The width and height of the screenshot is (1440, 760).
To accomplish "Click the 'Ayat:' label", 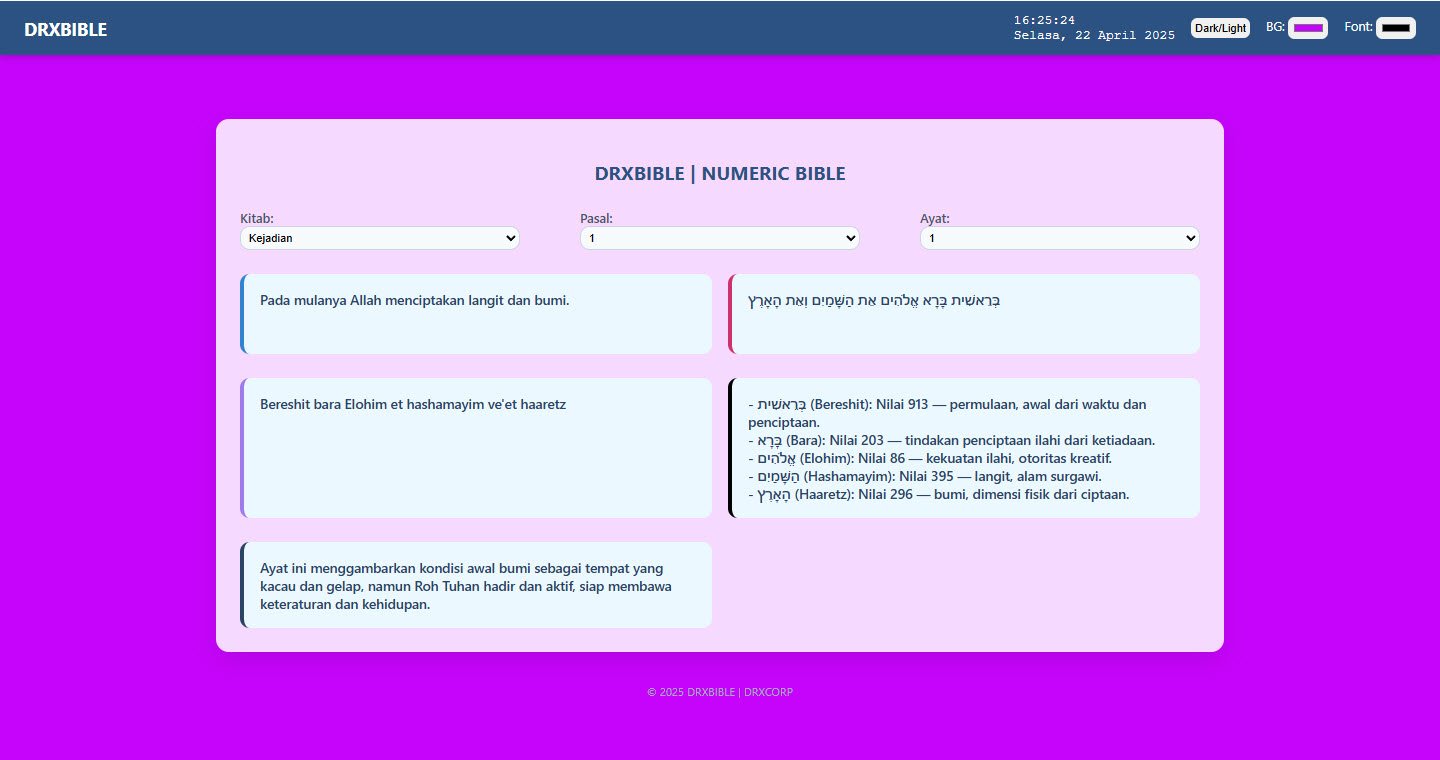I will tap(935, 218).
